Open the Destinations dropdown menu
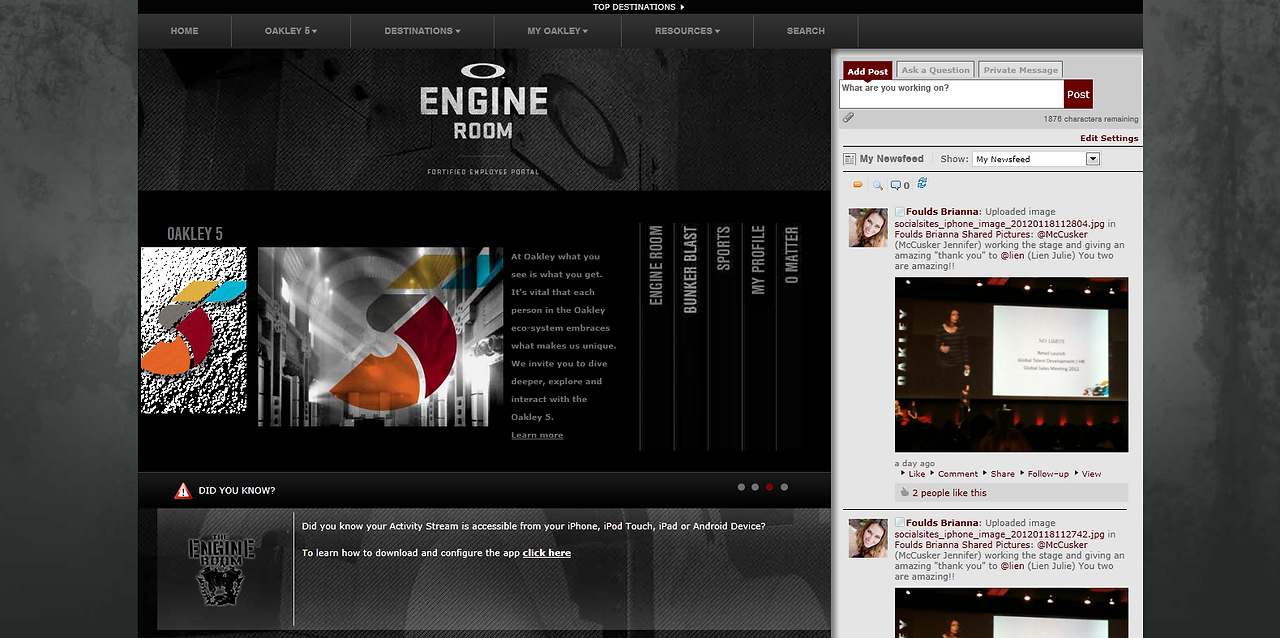This screenshot has height=638, width=1280. click(422, 31)
